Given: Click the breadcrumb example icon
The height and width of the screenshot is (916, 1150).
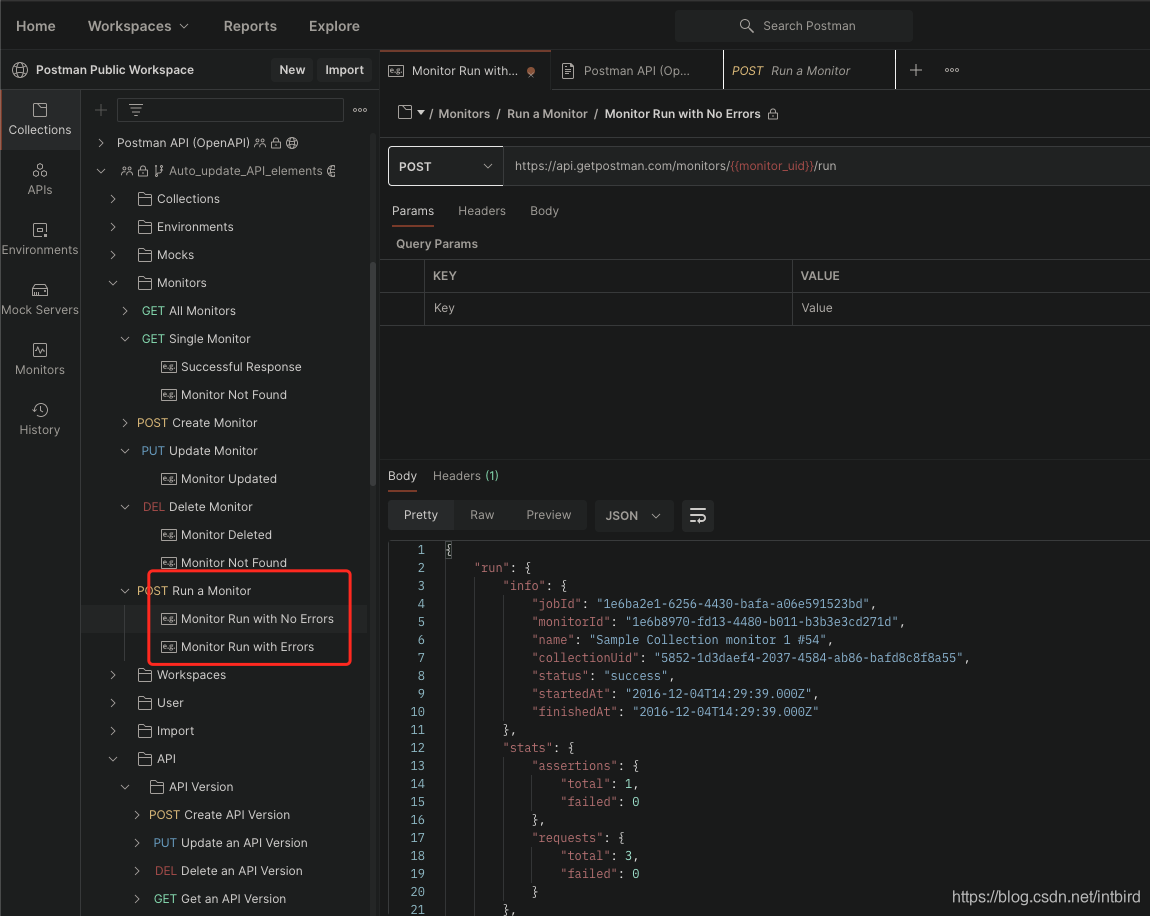Looking at the screenshot, I should tap(404, 113).
